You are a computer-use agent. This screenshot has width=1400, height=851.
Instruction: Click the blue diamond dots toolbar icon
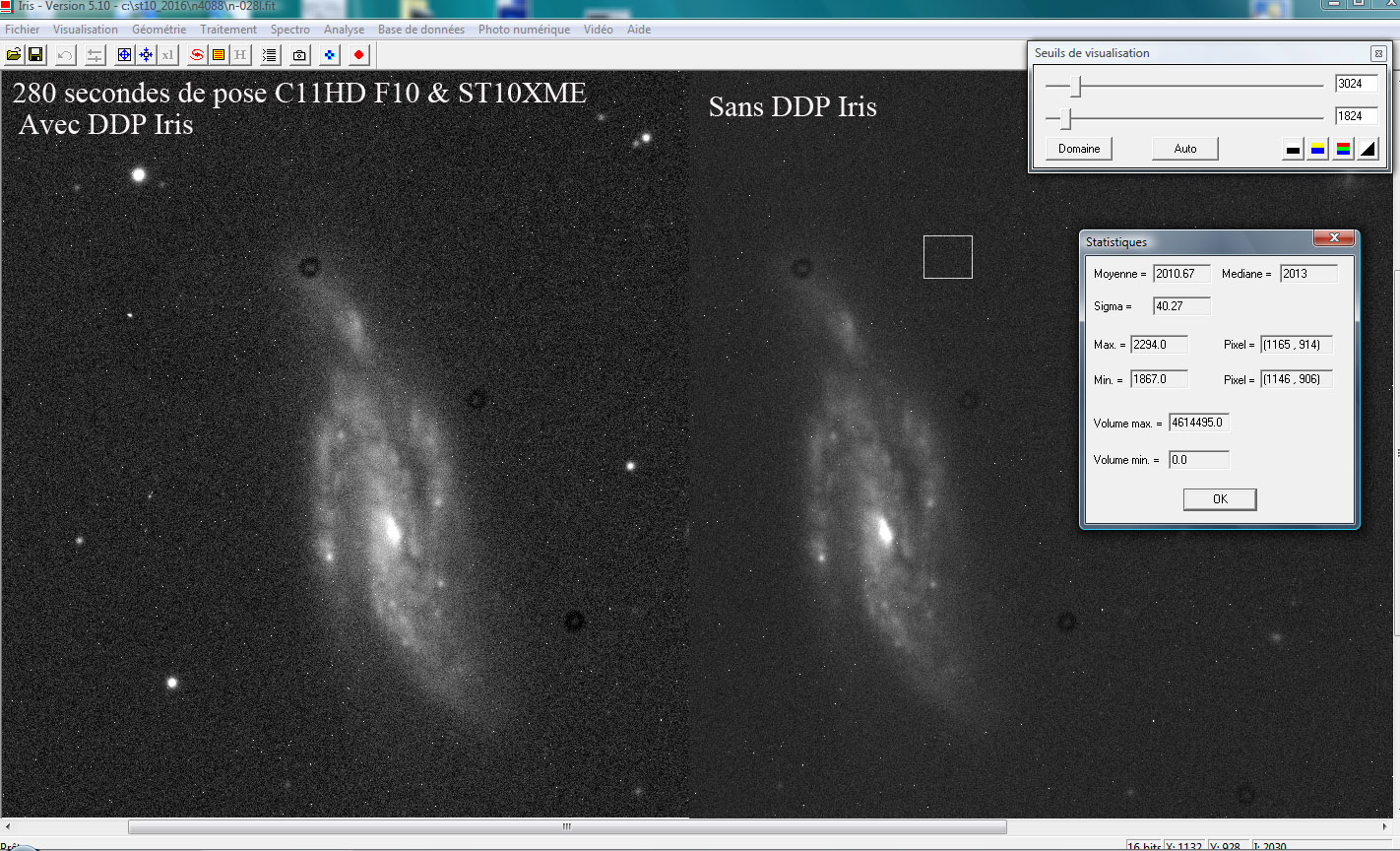(330, 55)
